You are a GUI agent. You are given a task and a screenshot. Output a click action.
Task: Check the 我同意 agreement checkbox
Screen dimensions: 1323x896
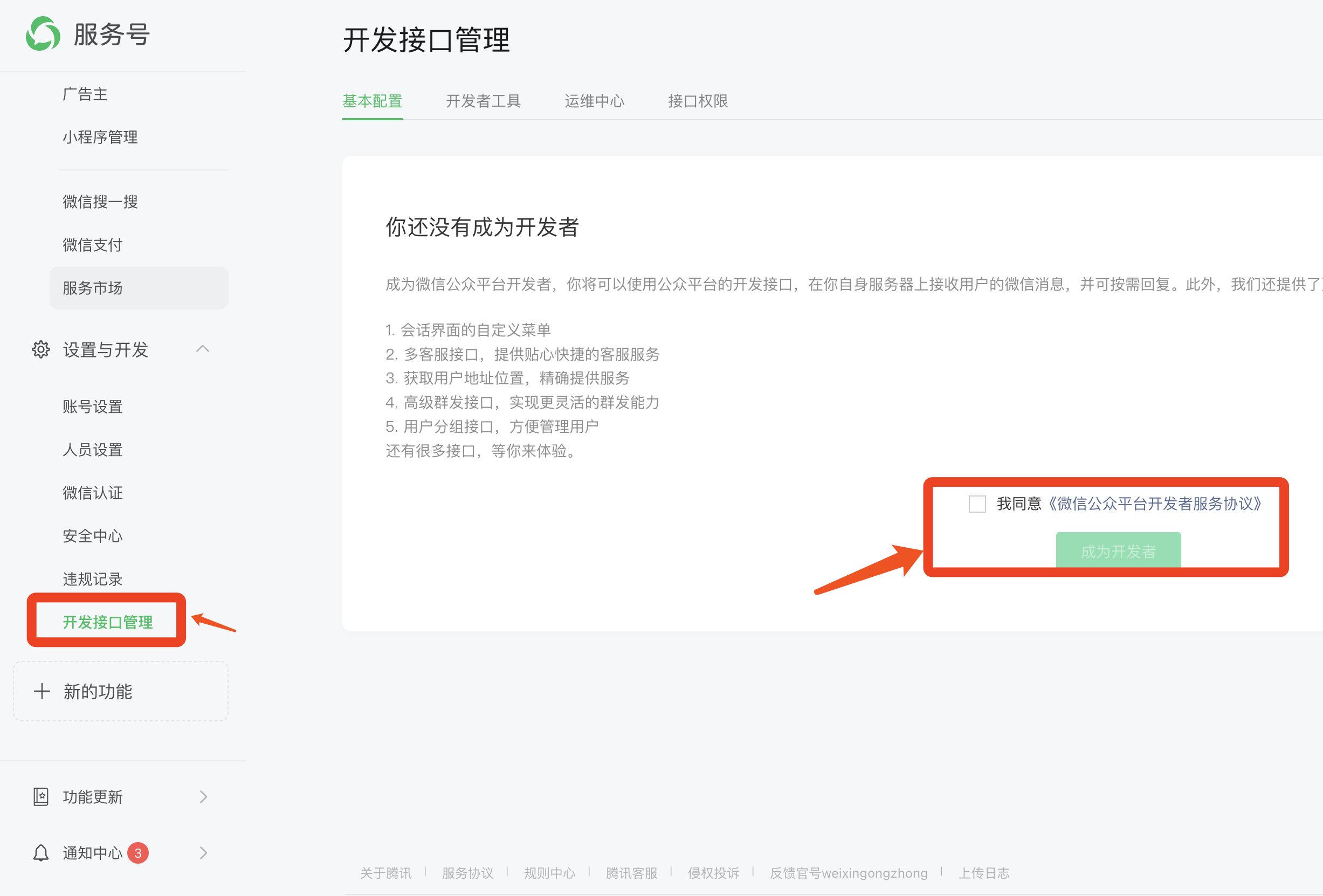pyautogui.click(x=977, y=504)
